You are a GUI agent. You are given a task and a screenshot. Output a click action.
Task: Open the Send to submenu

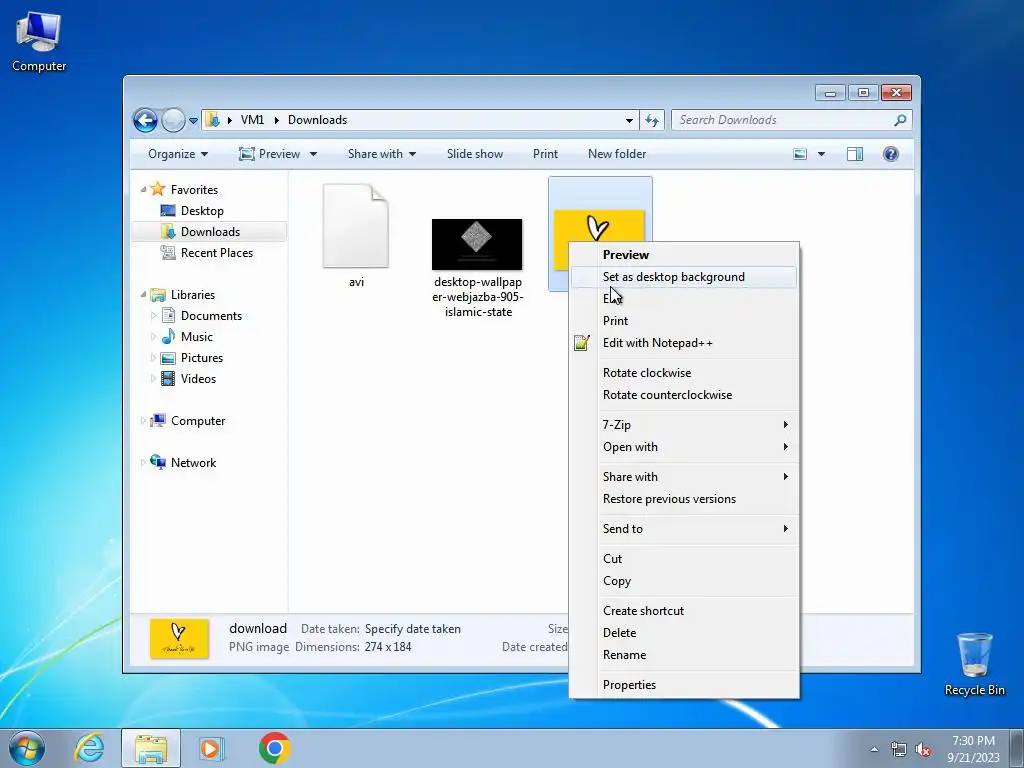coord(684,529)
